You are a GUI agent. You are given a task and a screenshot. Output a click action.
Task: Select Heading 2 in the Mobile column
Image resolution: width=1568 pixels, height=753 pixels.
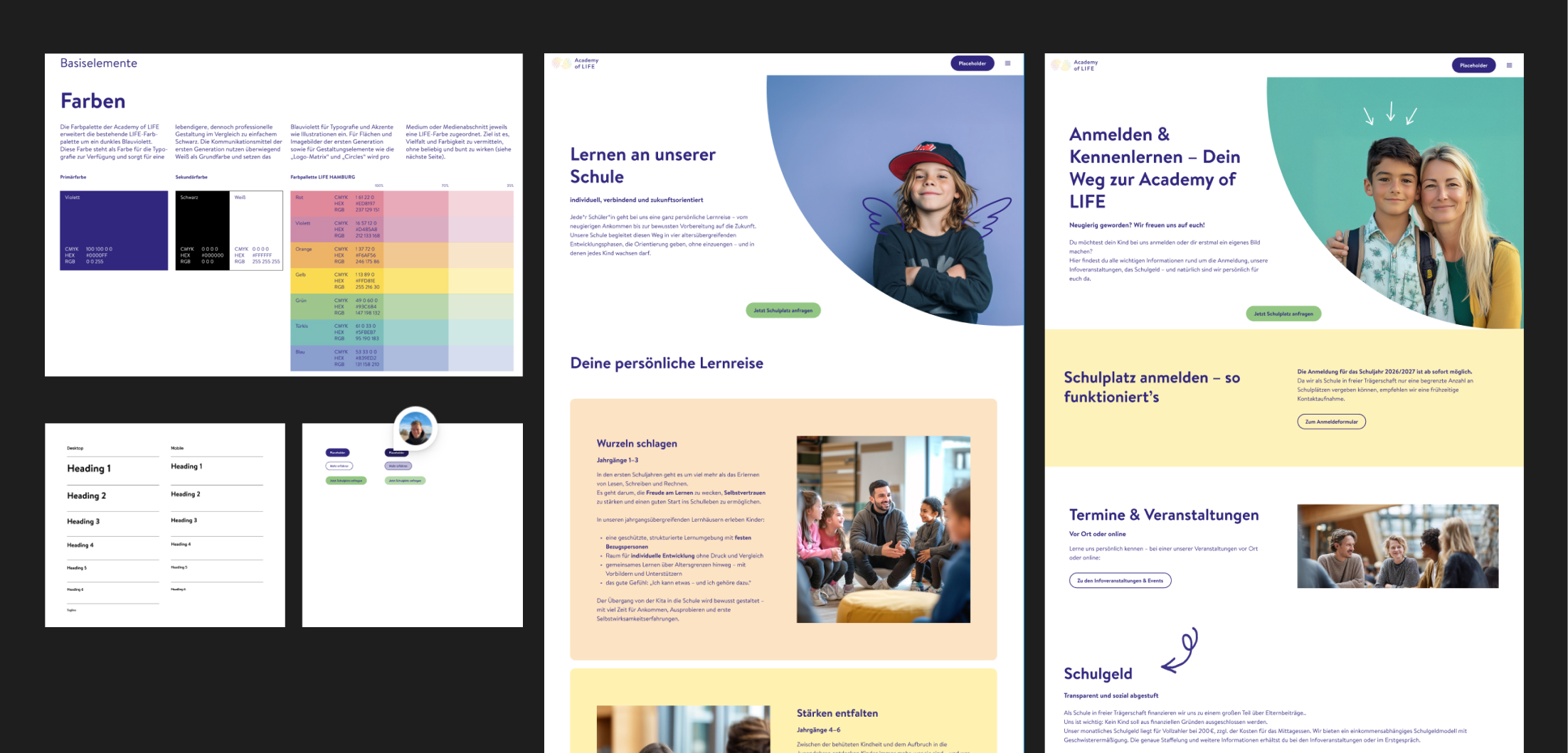[186, 494]
